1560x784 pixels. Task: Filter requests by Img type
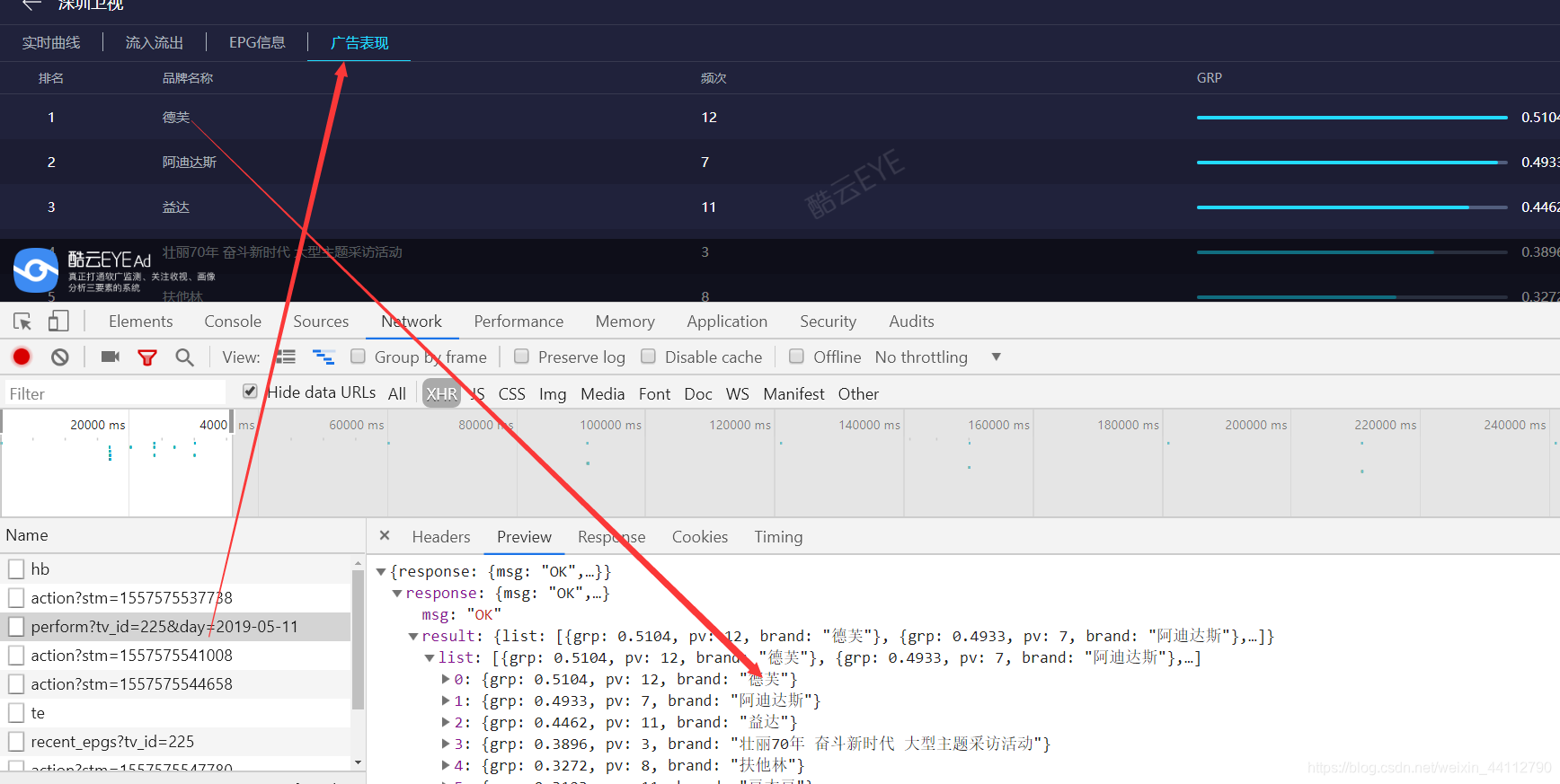tap(553, 393)
